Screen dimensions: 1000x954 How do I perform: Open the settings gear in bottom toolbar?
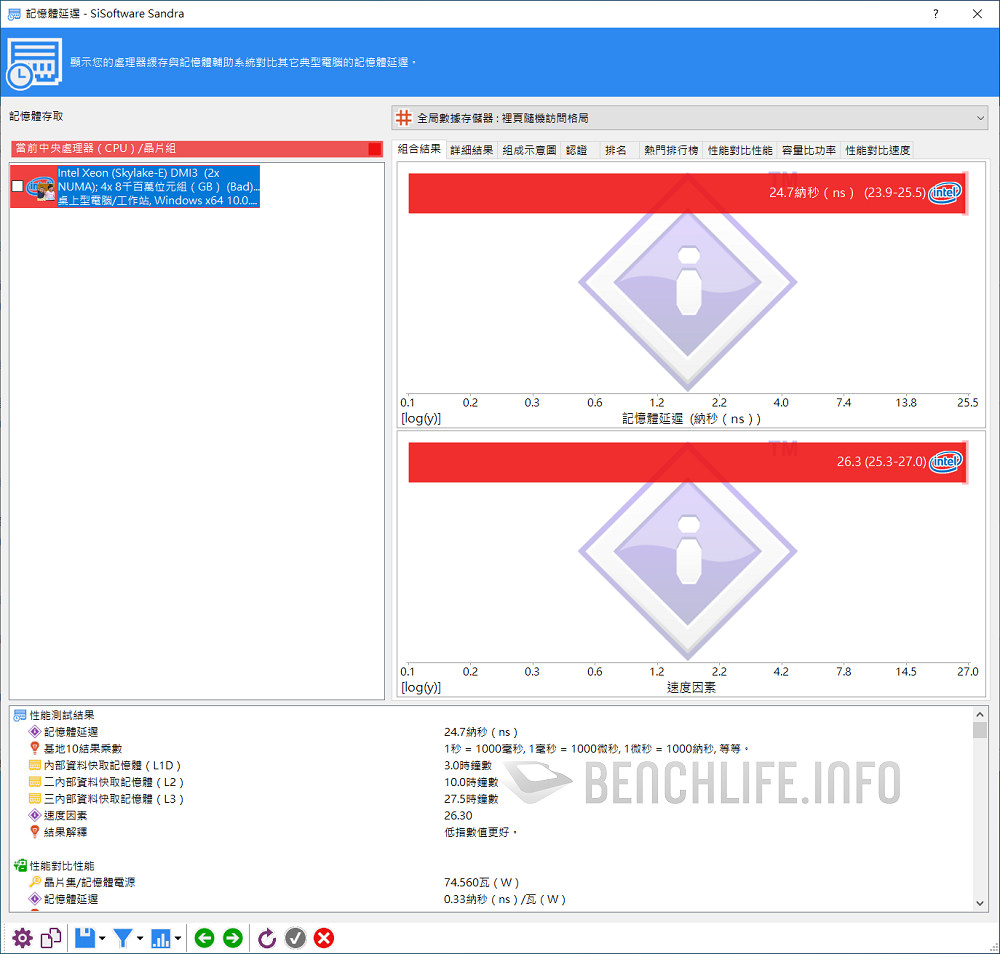click(22, 938)
